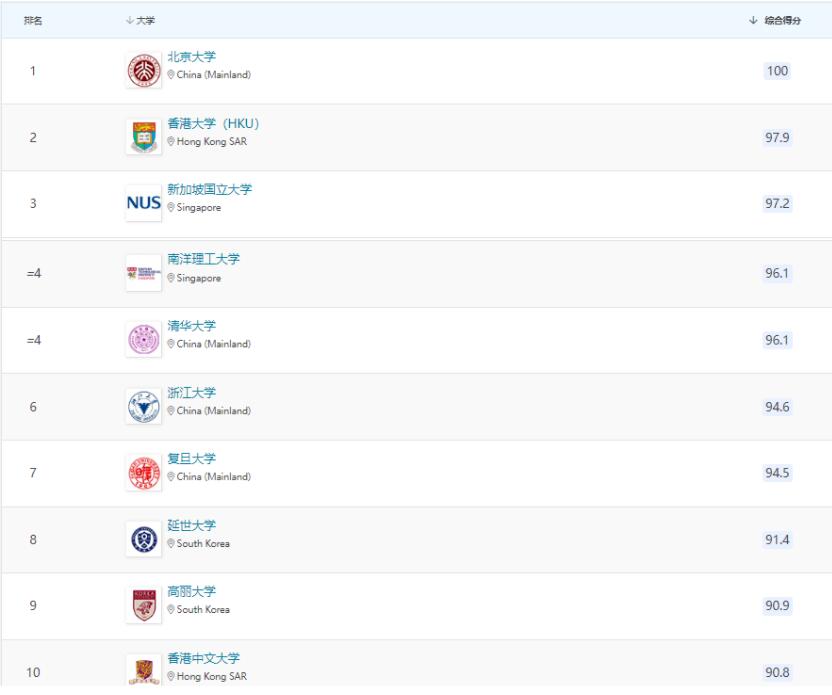Select the 排名 column header
This screenshot has width=832, height=695.
(x=33, y=20)
